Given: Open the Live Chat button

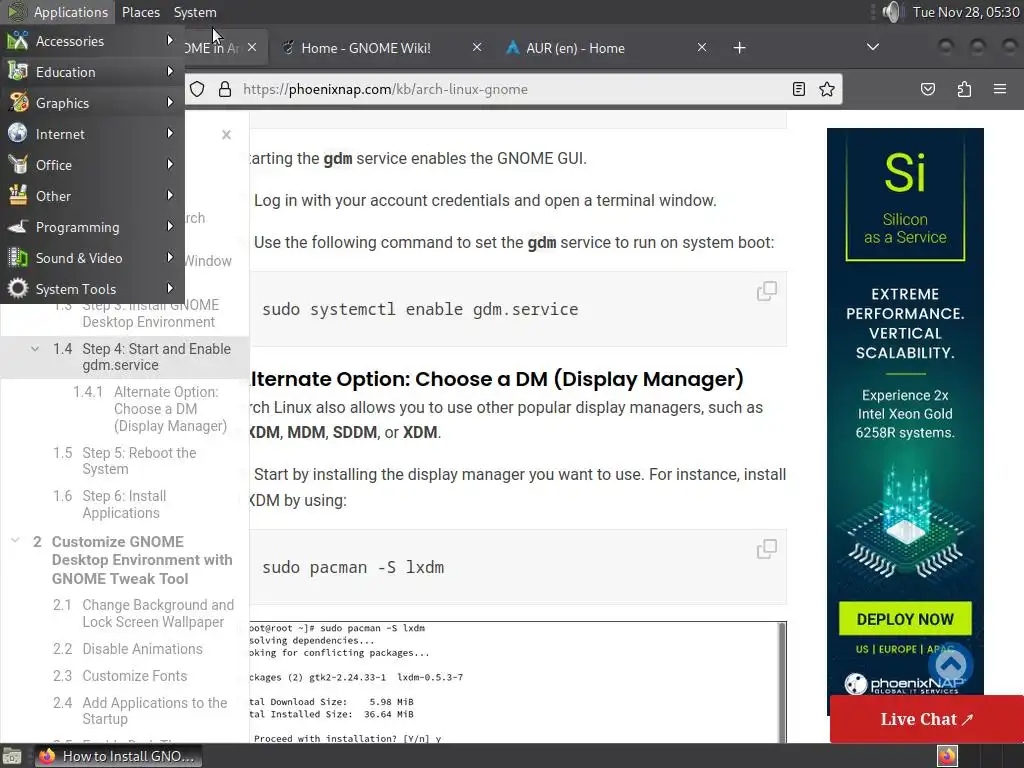Looking at the screenshot, I should 927,719.
